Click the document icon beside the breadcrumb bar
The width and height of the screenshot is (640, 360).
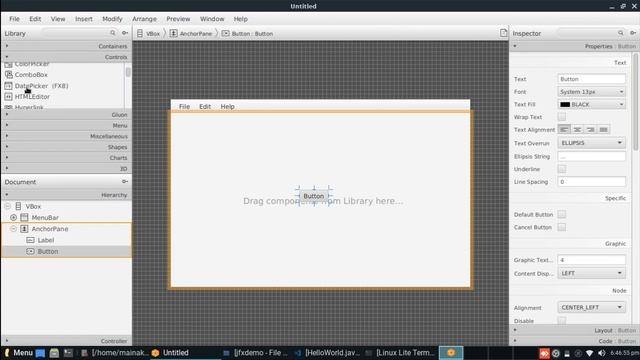click(503, 33)
